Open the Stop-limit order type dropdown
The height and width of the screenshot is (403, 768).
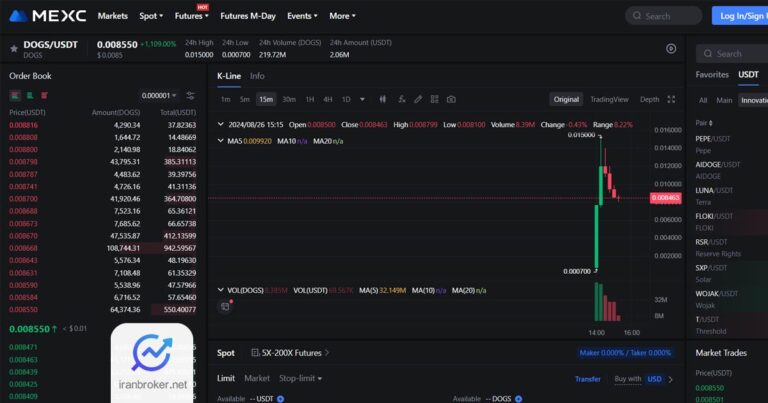(x=300, y=379)
